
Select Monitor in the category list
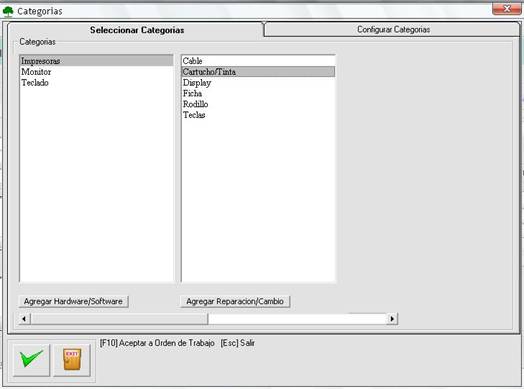pos(96,72)
